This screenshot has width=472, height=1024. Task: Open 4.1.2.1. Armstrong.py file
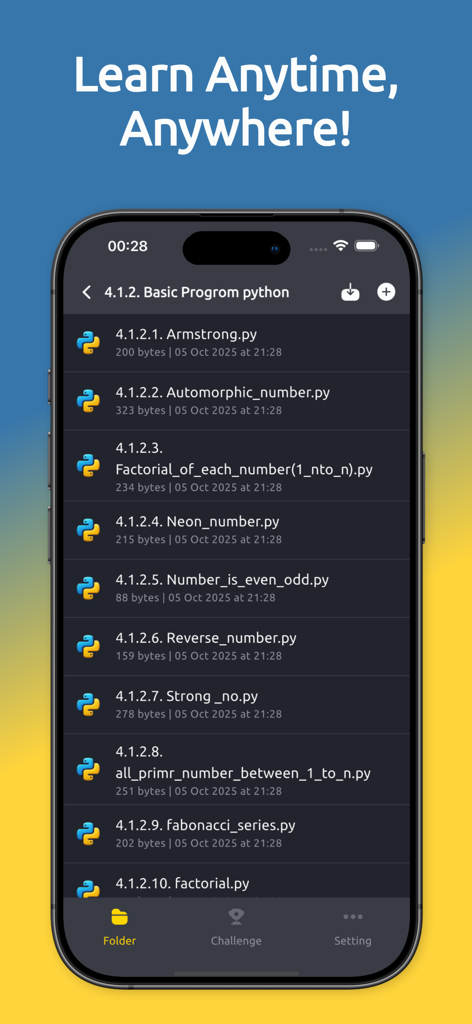click(x=236, y=343)
